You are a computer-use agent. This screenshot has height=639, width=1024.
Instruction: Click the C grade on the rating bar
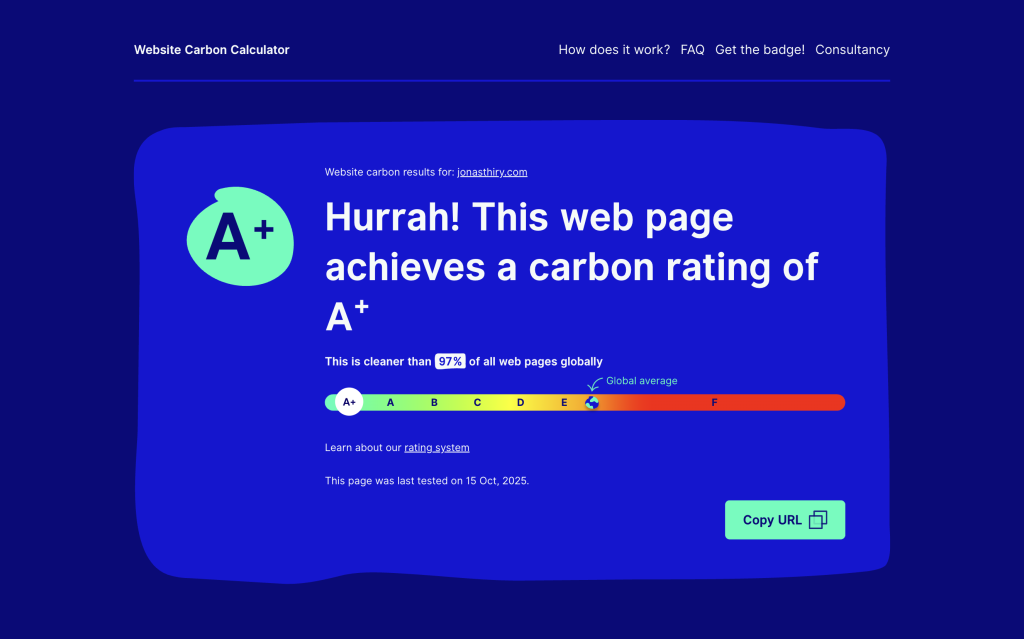coord(477,402)
